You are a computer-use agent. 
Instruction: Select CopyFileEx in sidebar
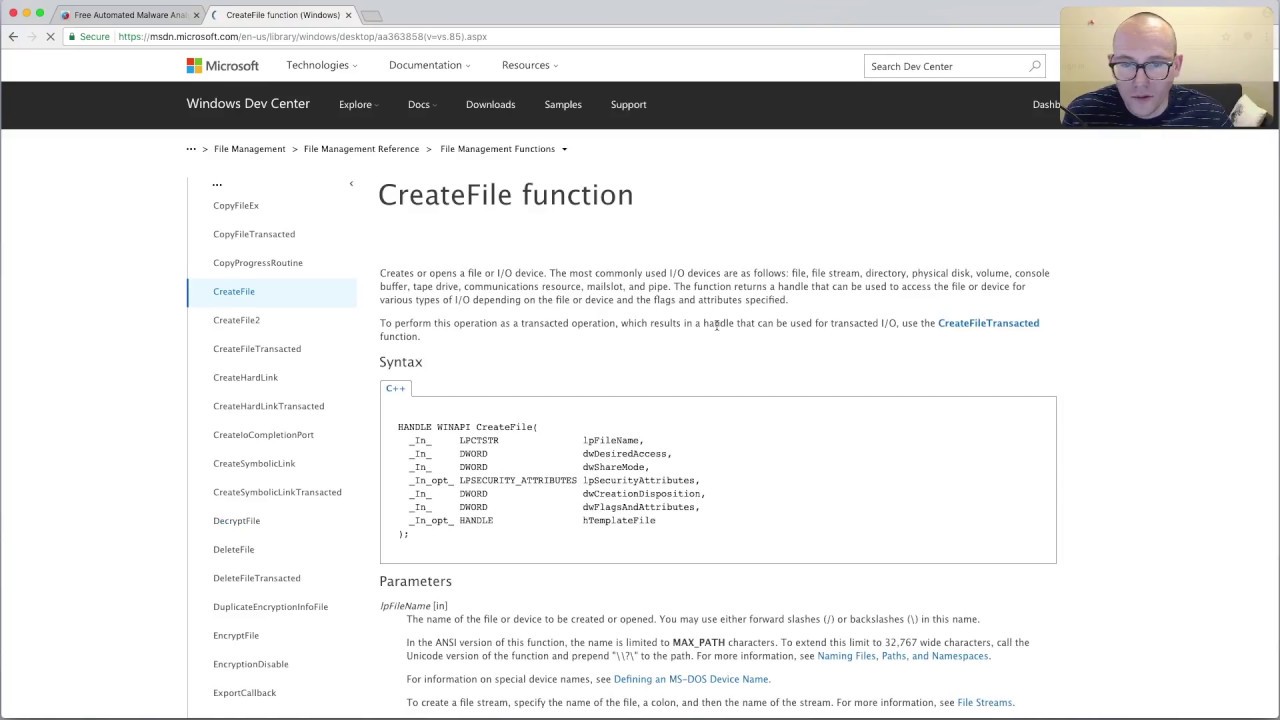[x=236, y=206]
